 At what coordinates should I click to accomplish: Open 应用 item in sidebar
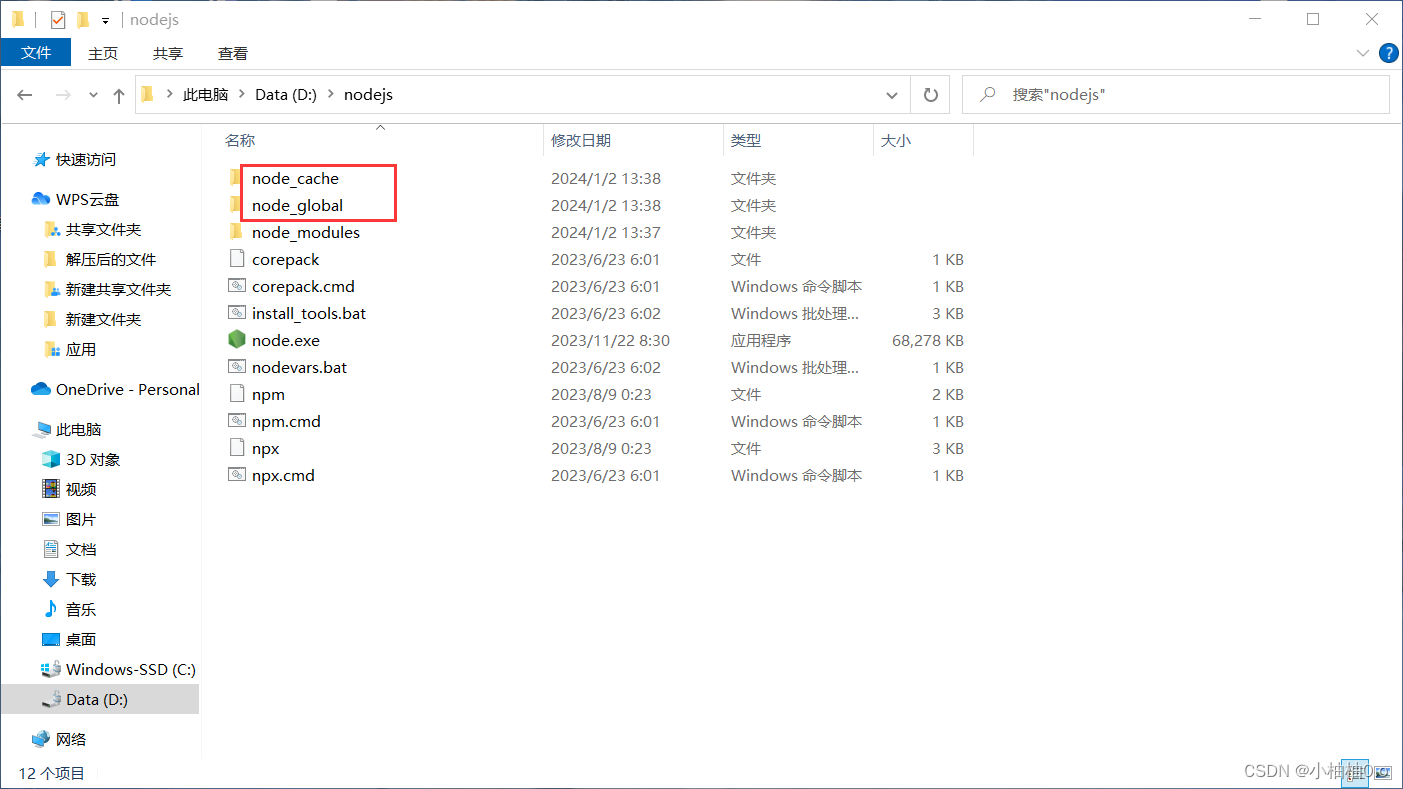(x=70, y=349)
